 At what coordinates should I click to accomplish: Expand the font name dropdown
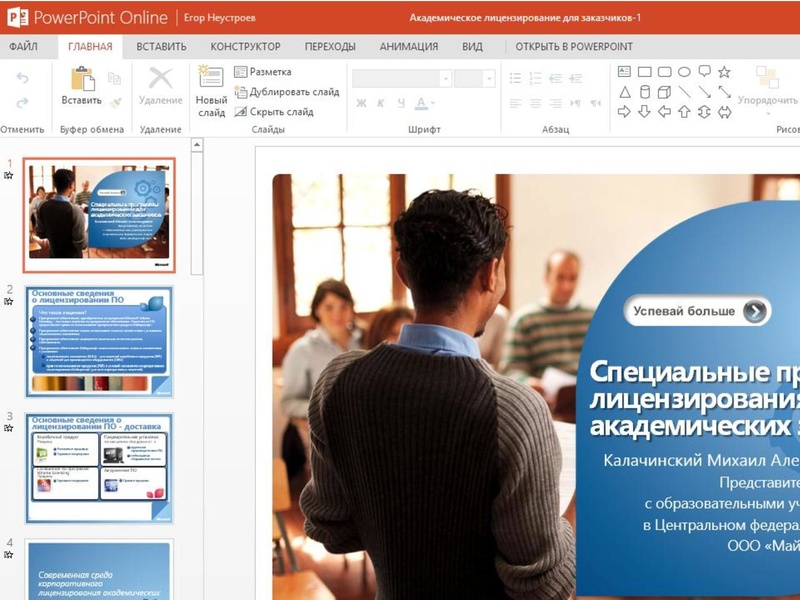point(444,78)
